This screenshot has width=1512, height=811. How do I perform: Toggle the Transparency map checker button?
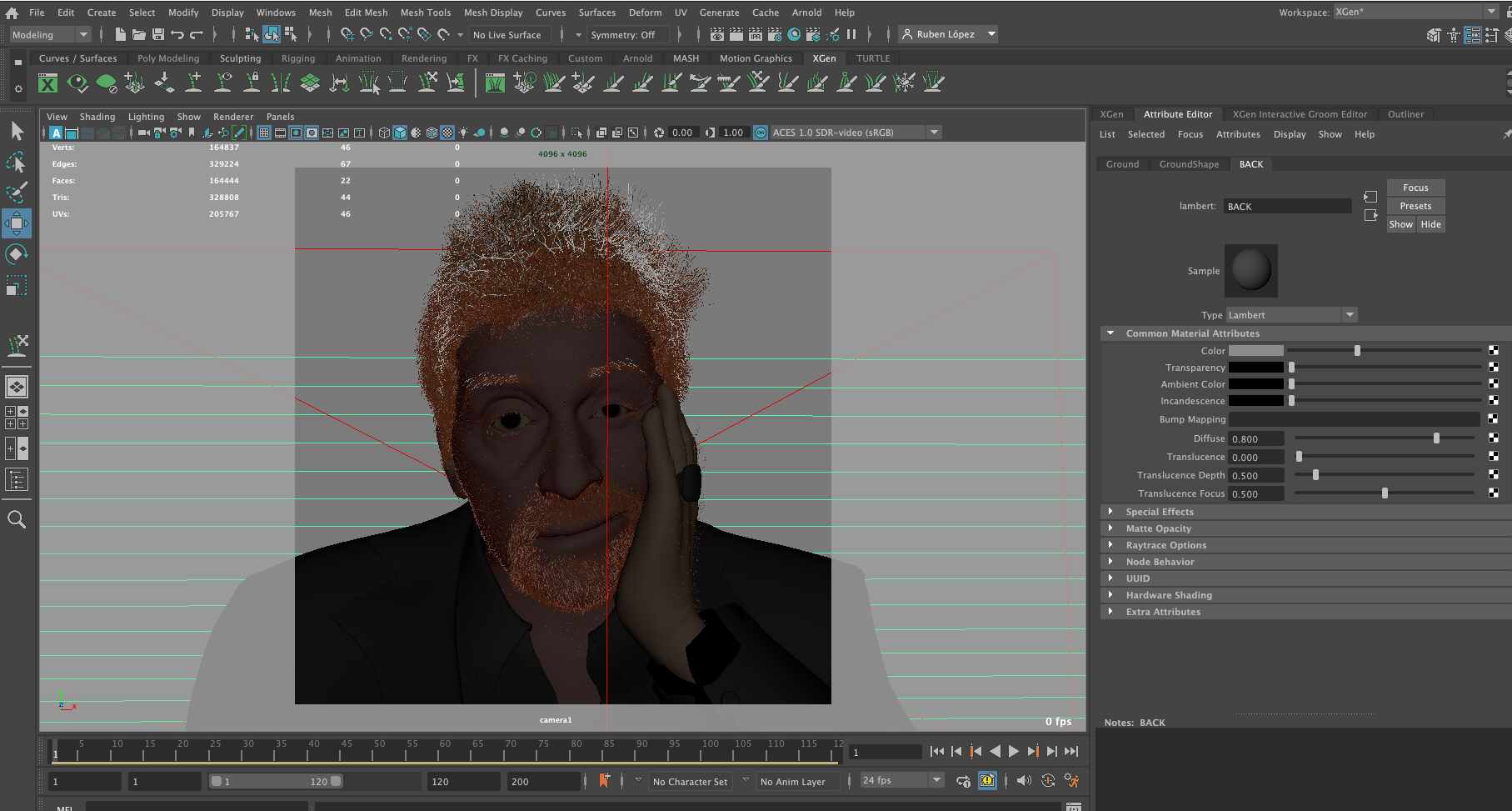click(1494, 367)
